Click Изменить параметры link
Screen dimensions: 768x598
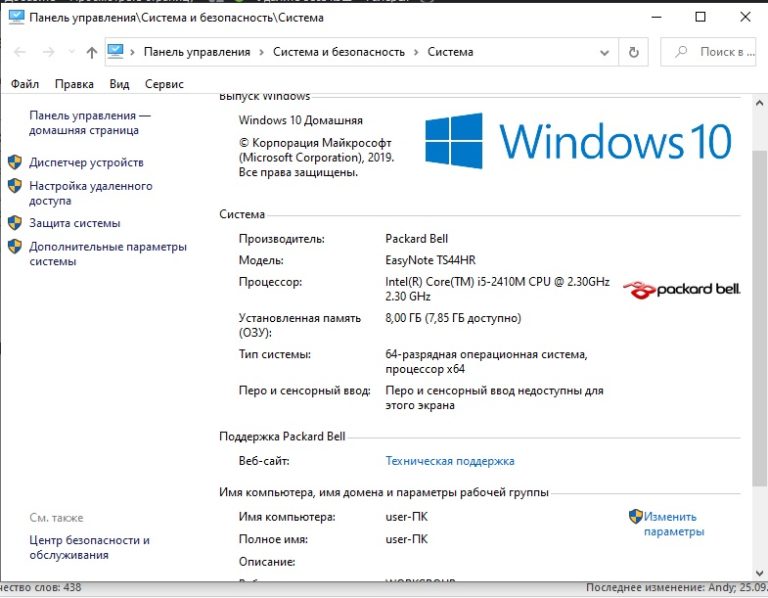point(673,524)
